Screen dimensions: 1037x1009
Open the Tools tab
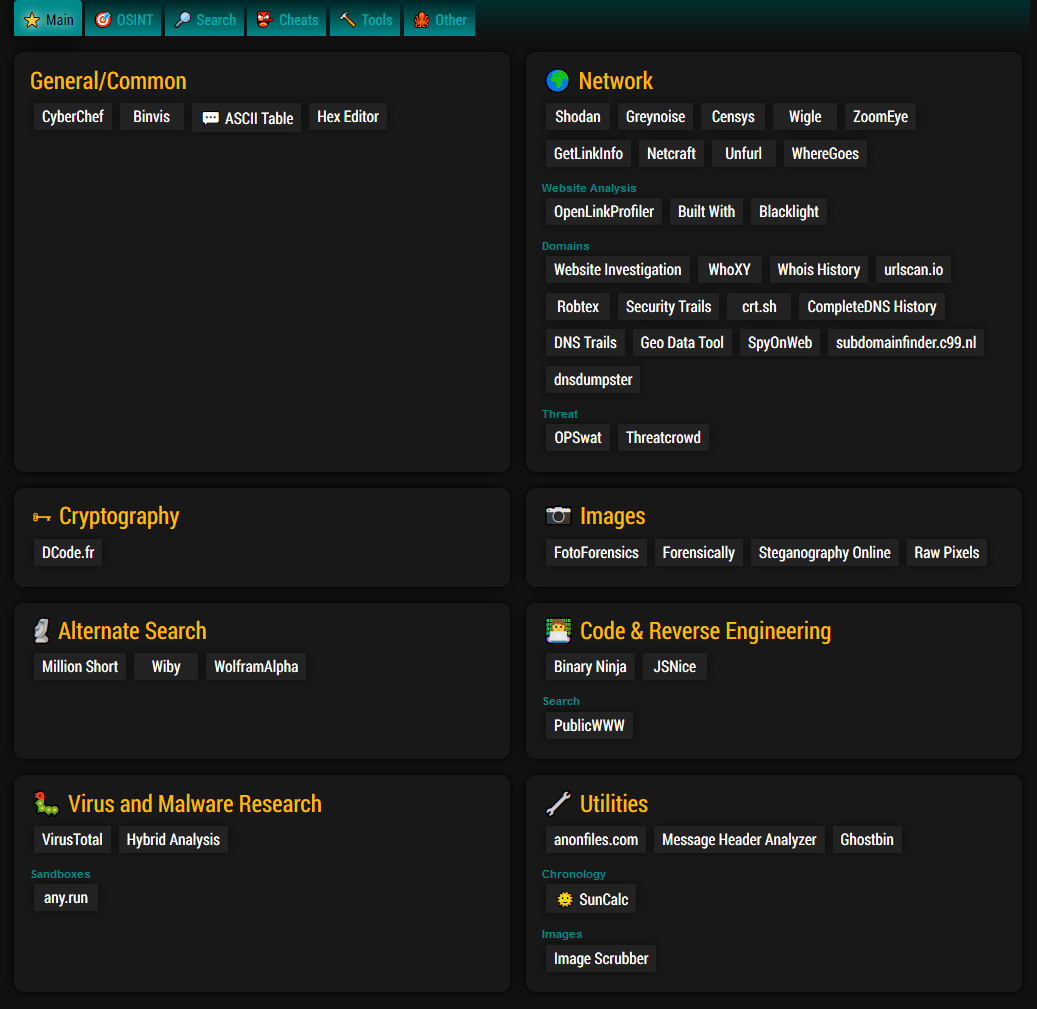[x=365, y=19]
